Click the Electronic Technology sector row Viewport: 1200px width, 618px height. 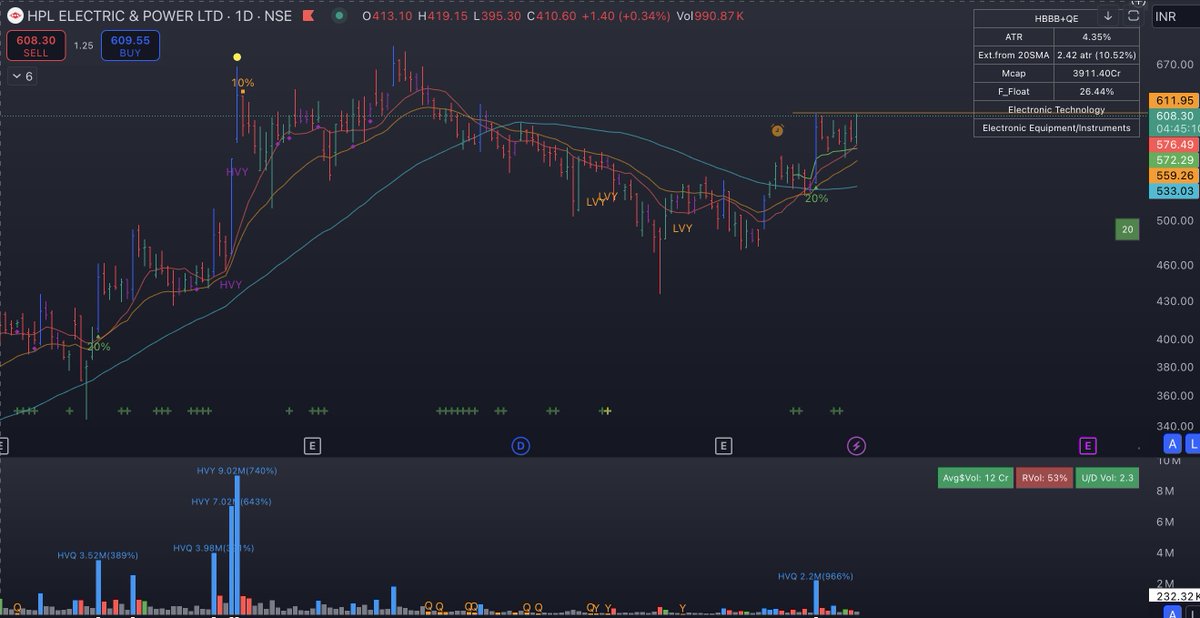pyautogui.click(x=1056, y=109)
